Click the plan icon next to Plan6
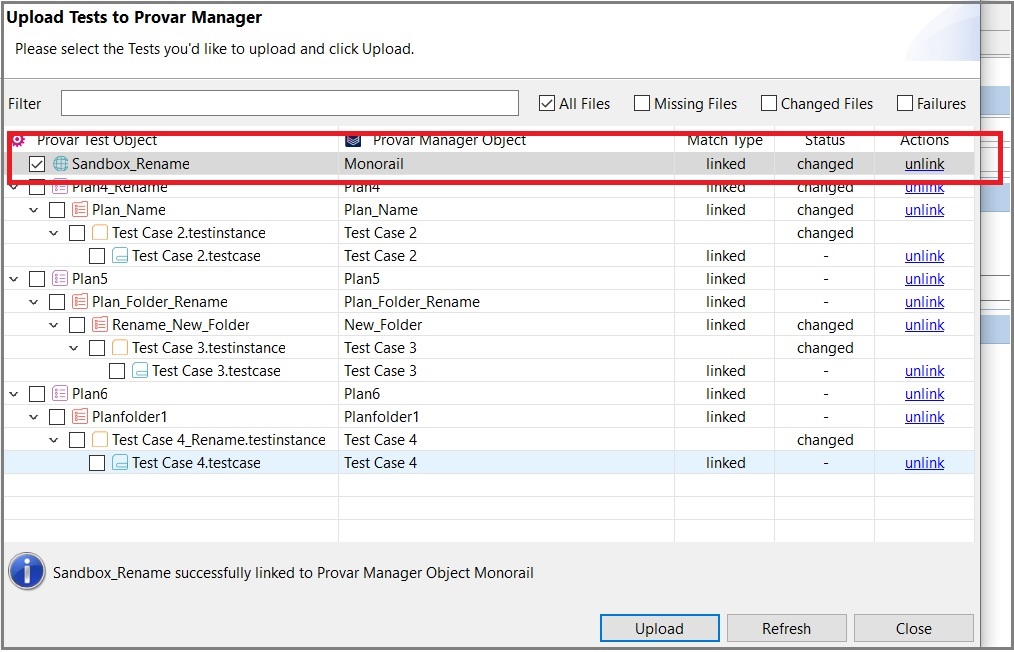The image size is (1014, 652). (60, 394)
